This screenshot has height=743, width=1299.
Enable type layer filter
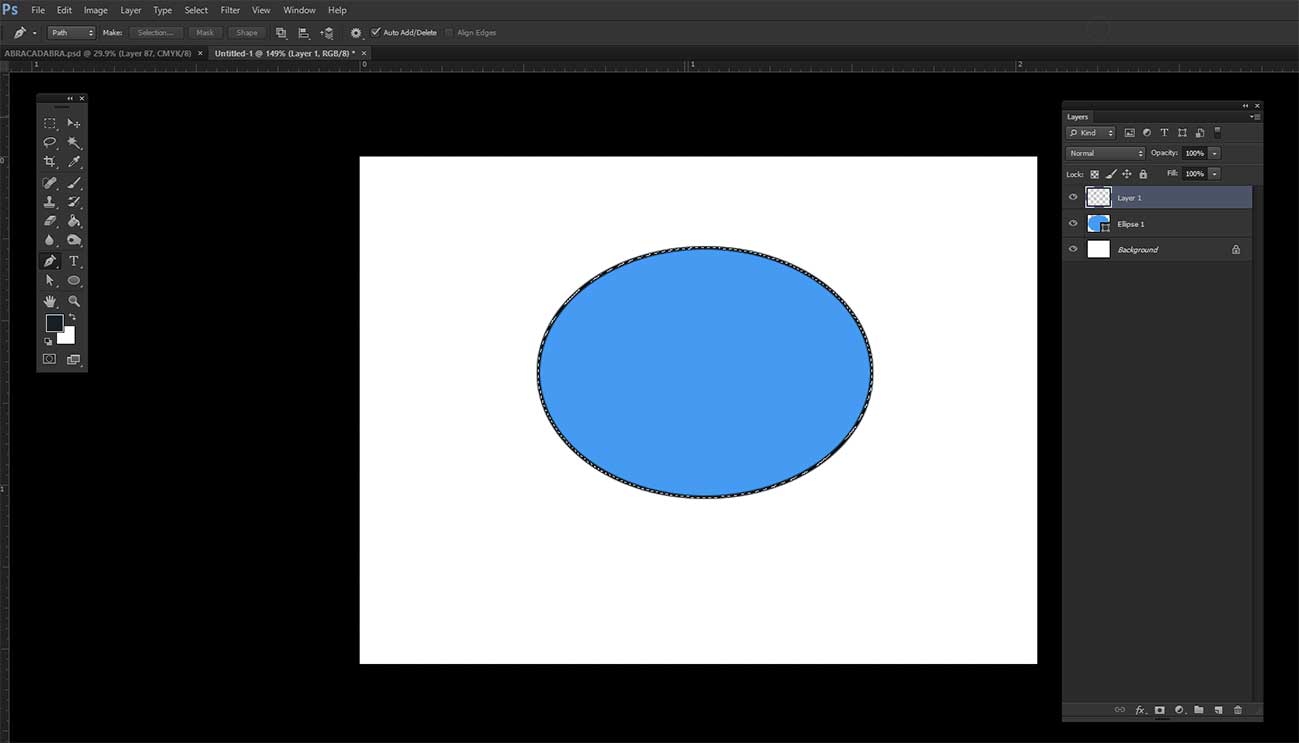click(x=1164, y=133)
